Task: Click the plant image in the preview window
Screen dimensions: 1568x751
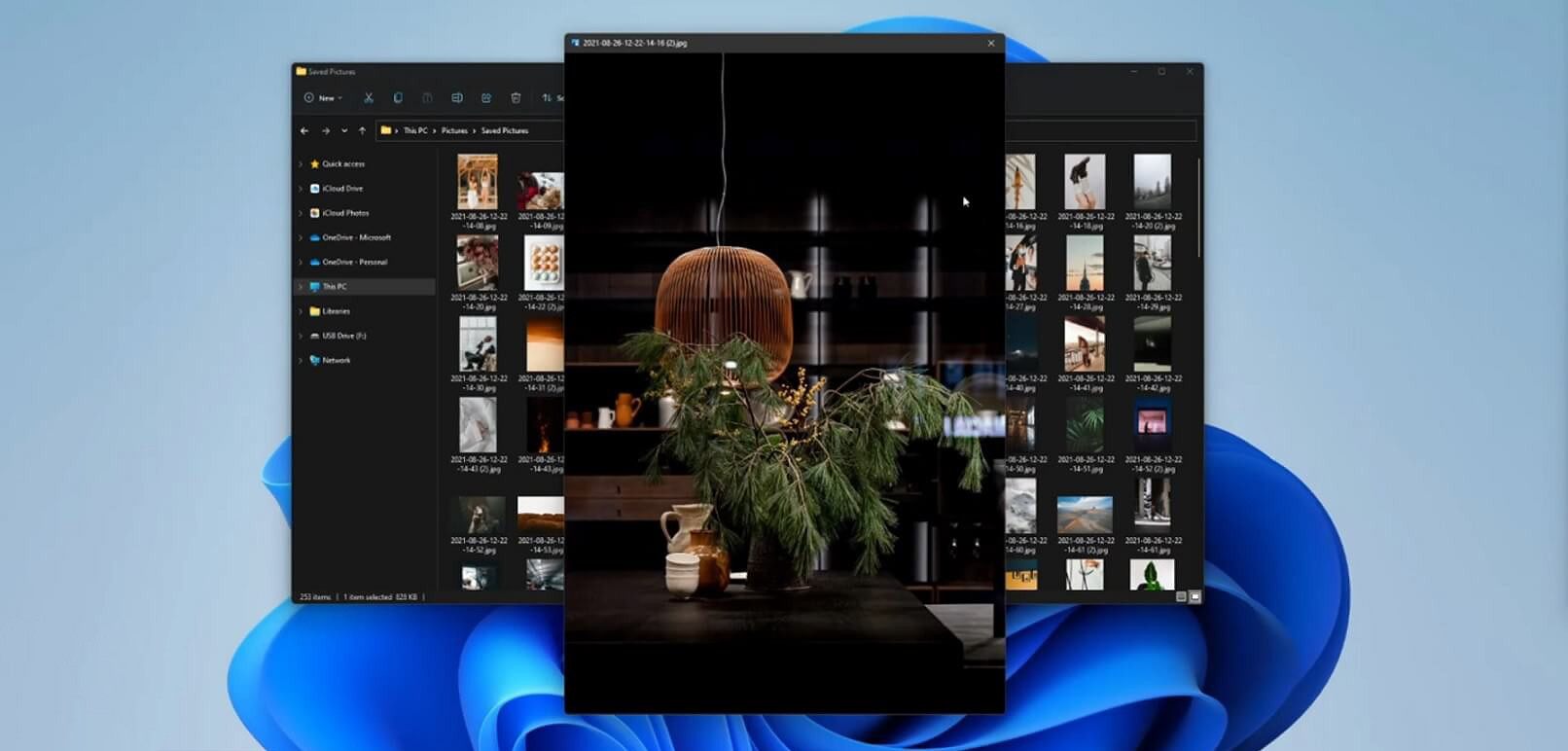Action: (784, 382)
